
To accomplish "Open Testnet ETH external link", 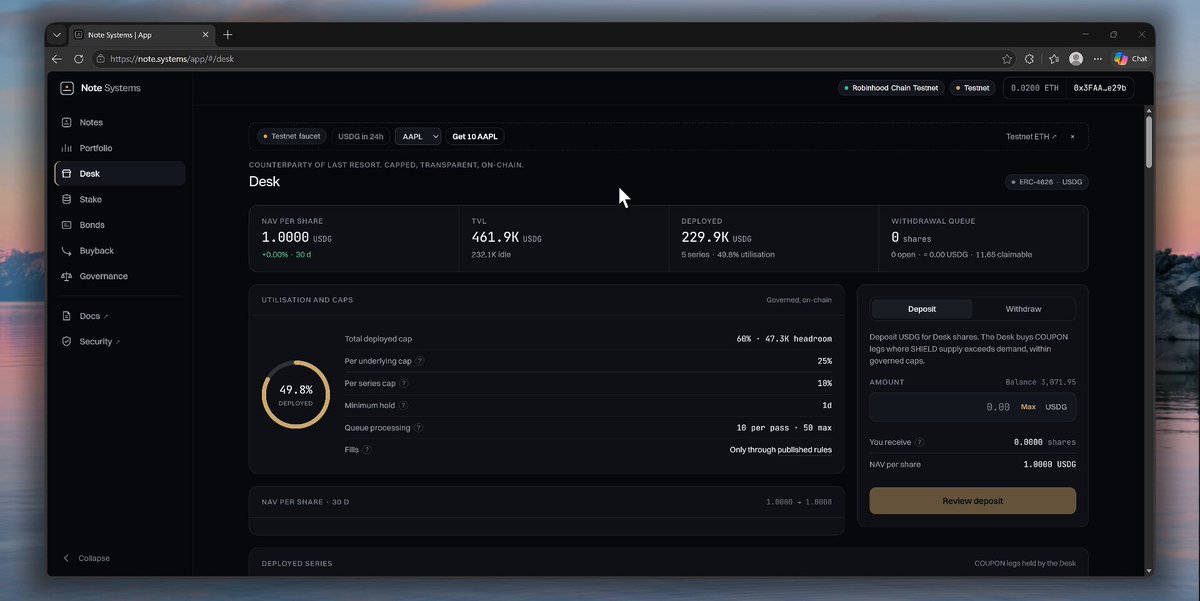I will click(x=1031, y=136).
